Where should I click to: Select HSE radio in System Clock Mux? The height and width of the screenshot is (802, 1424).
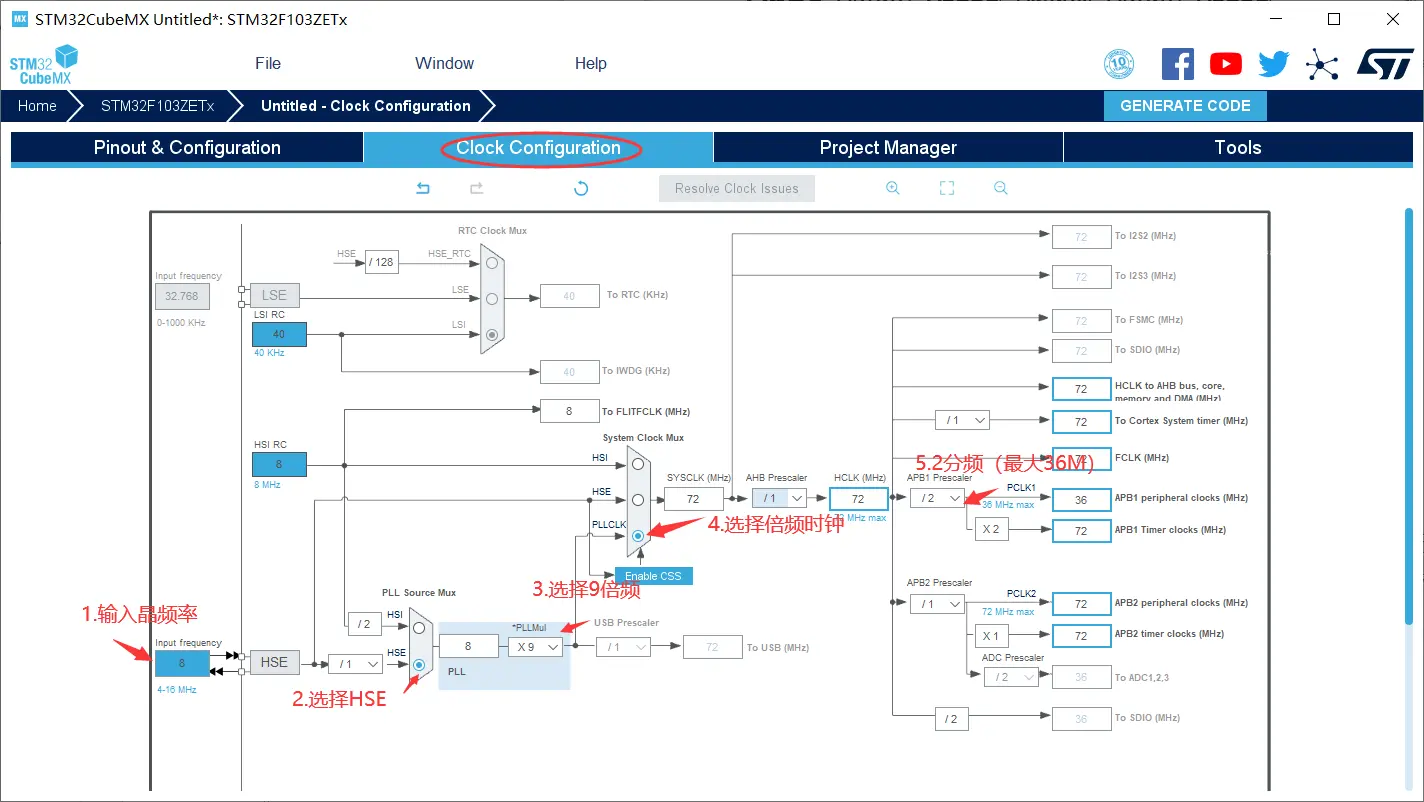(x=638, y=499)
